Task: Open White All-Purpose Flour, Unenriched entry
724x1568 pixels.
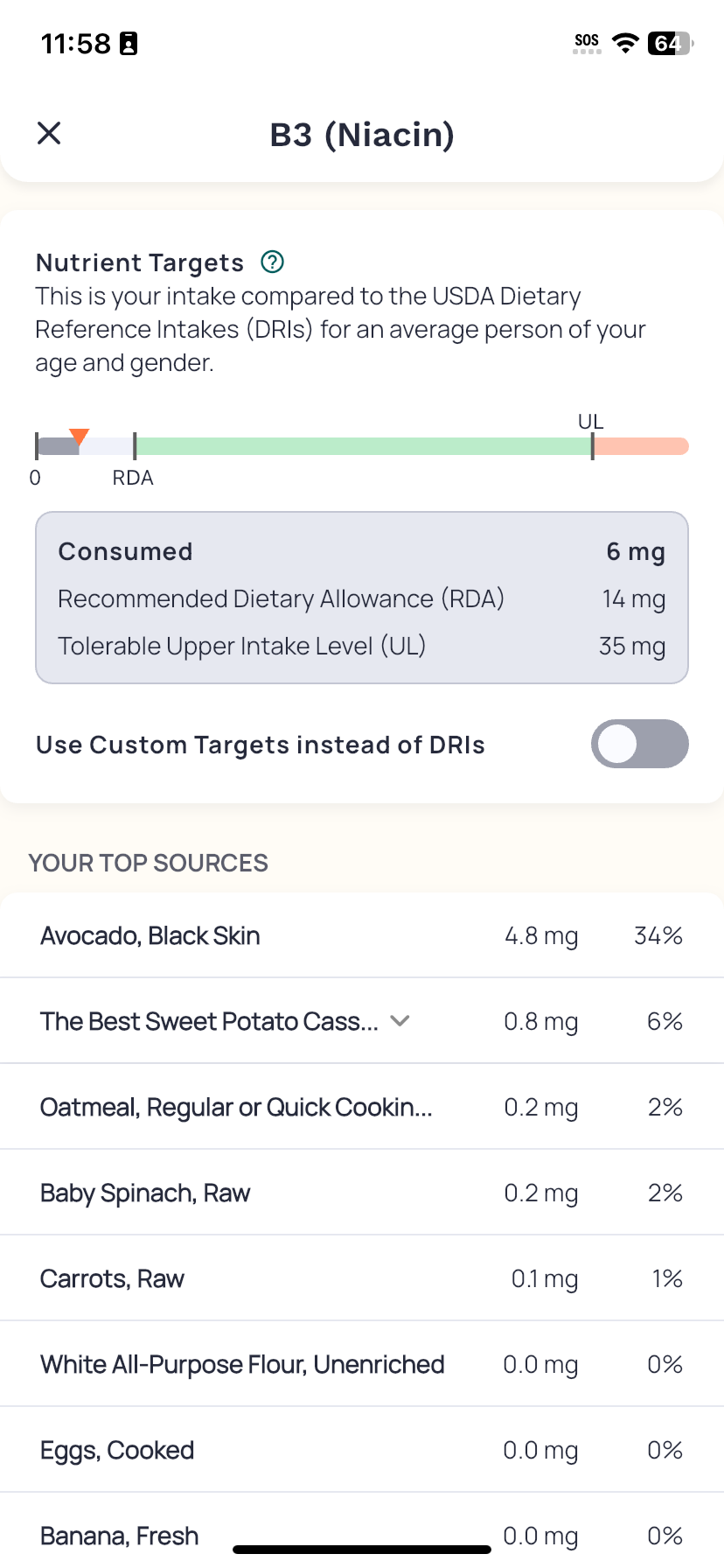Action: [x=362, y=1364]
